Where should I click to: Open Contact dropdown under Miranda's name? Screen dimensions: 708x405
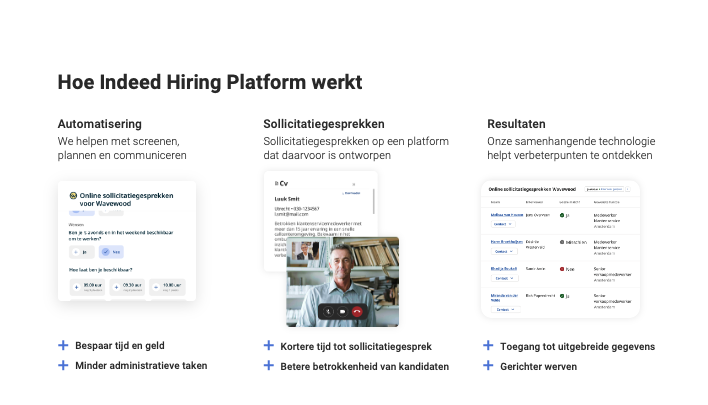point(505,309)
